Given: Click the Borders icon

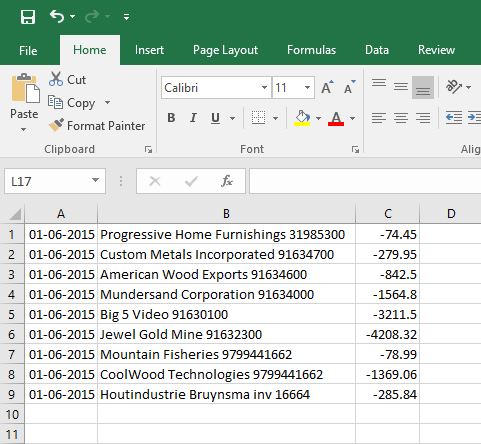Looking at the screenshot, I should pos(258,118).
